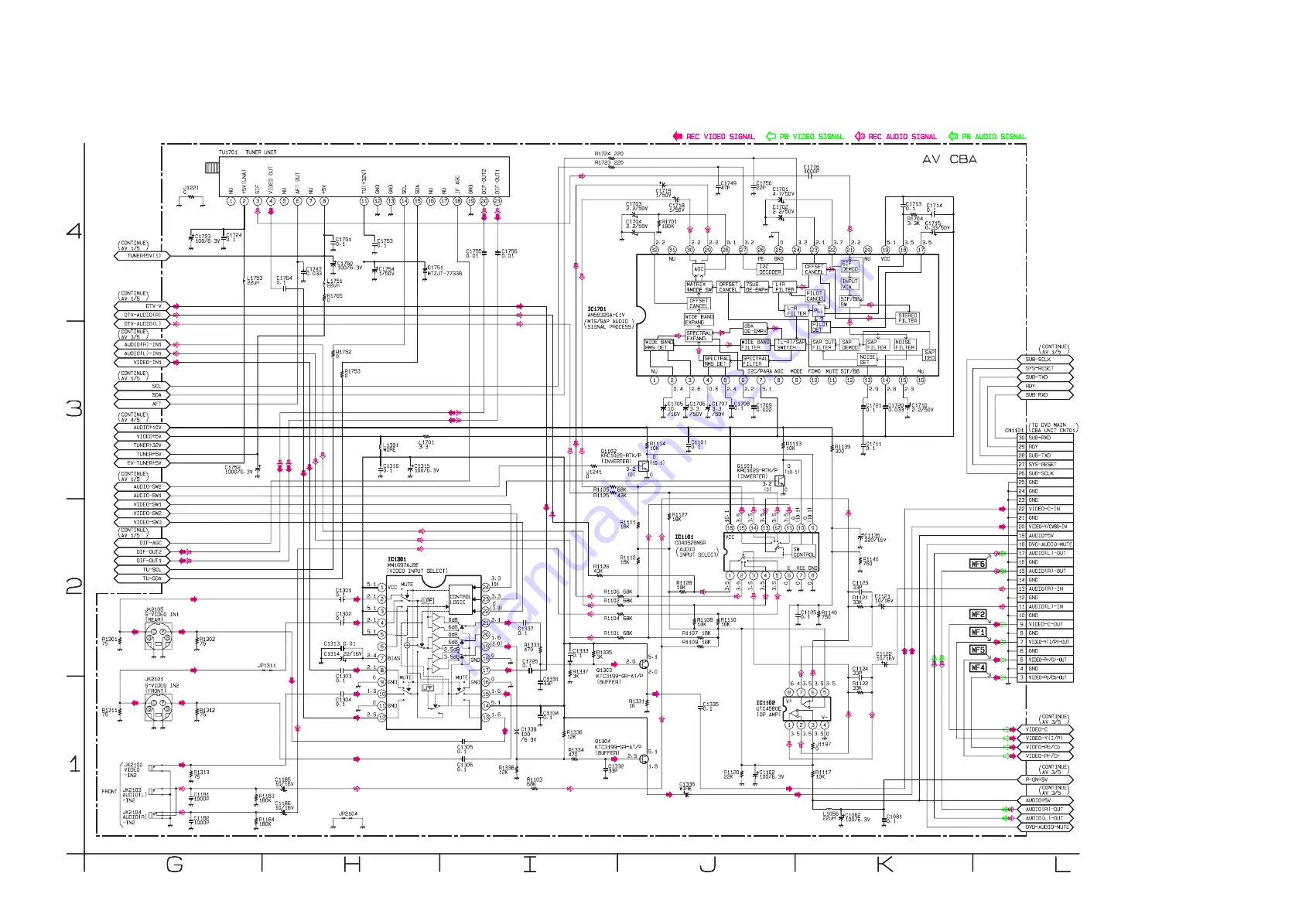Click CN1101 pin 3 VIDEO-Pb/Cb-OUT
Image resolution: width=1316 pixels, height=921 pixels.
[1044, 677]
